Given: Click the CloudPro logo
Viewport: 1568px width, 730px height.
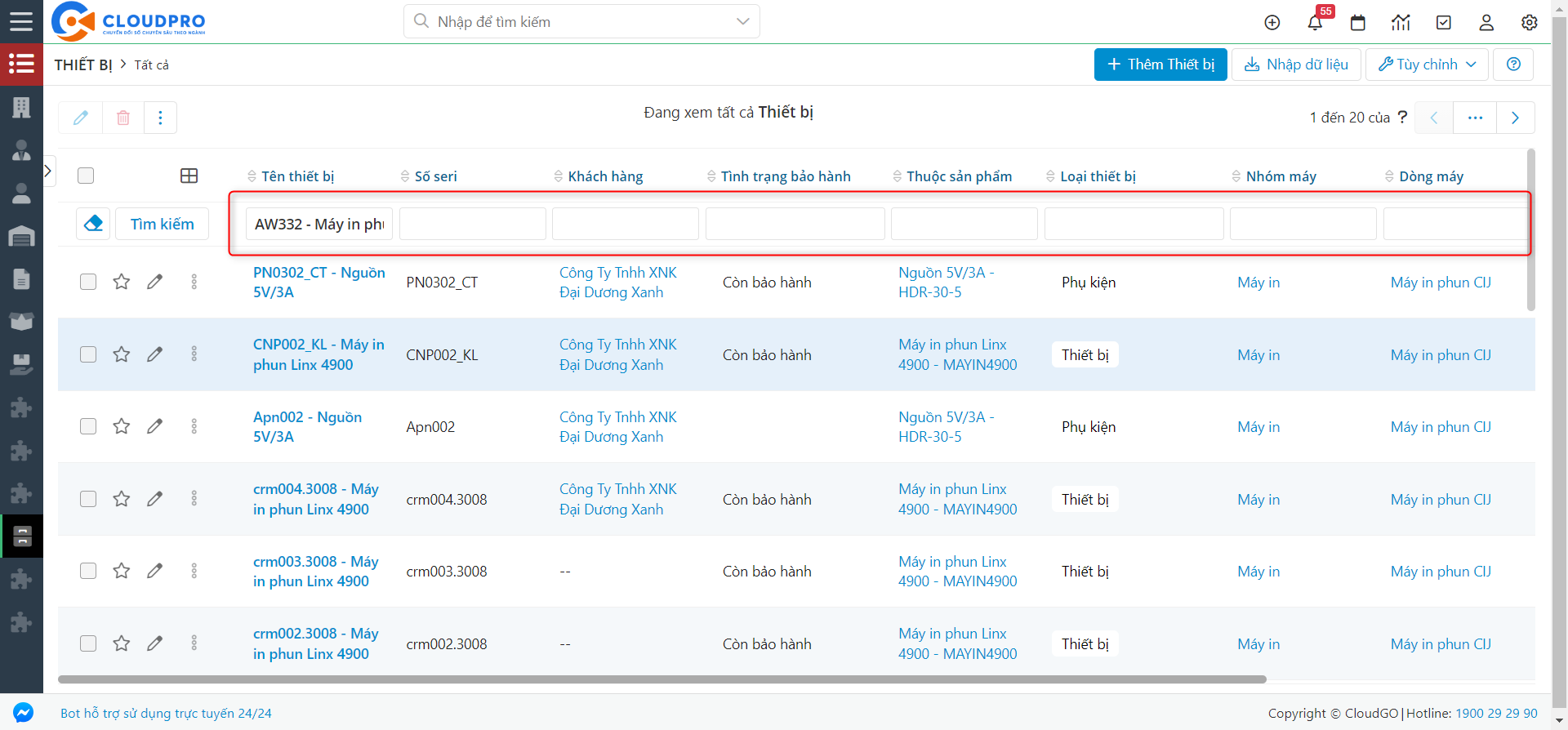Looking at the screenshot, I should (128, 21).
